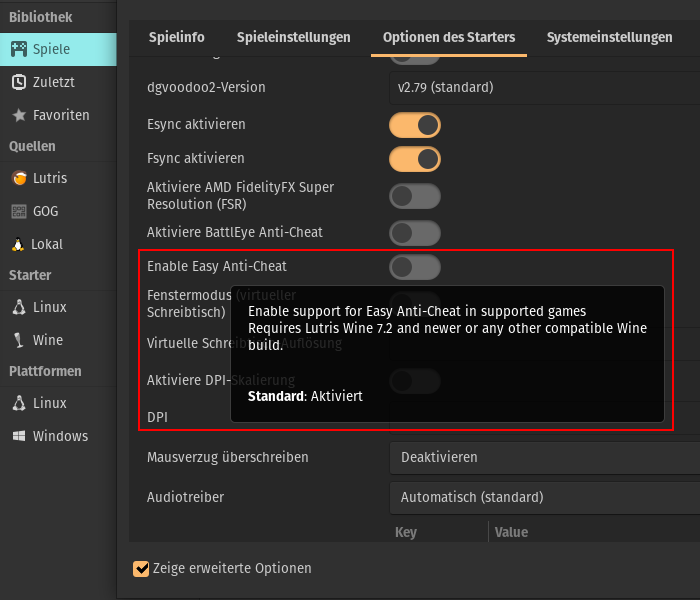Open Zuletzt via its clock icon
Screen dimensions: 700x600
coord(19,82)
